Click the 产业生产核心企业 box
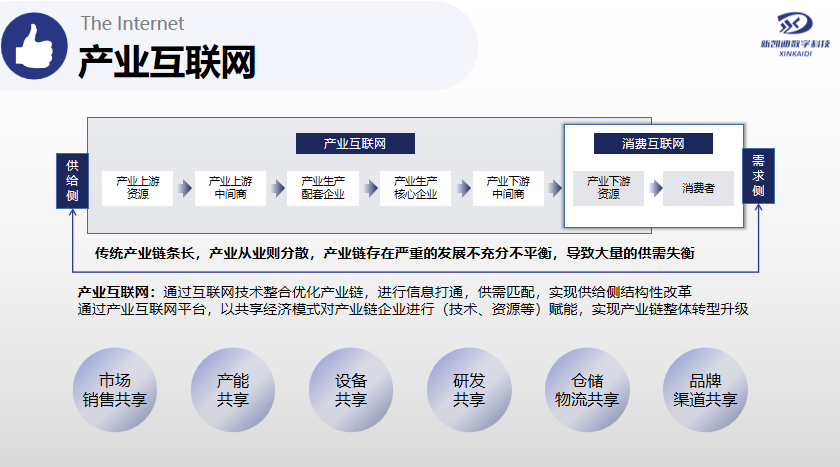This screenshot has width=840, height=467. [416, 188]
